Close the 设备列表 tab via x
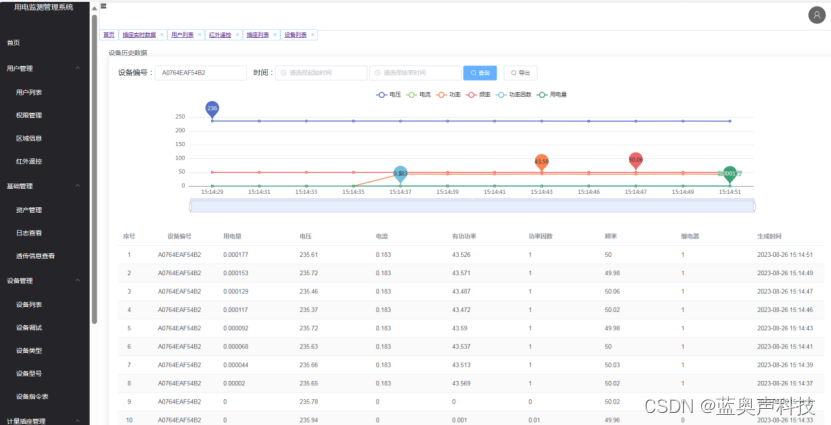This screenshot has height=425, width=831. pyautogui.click(x=313, y=34)
